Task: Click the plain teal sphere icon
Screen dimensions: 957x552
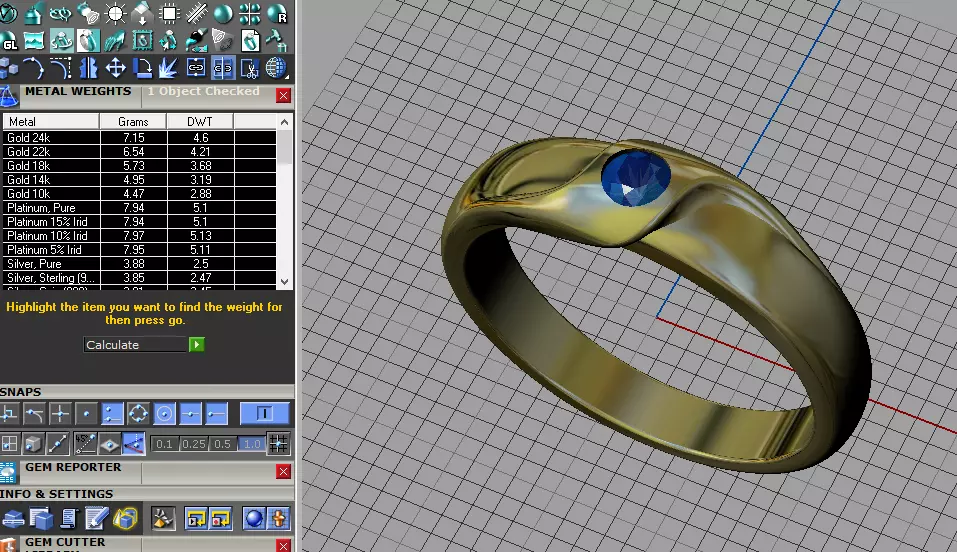Action: [223, 13]
